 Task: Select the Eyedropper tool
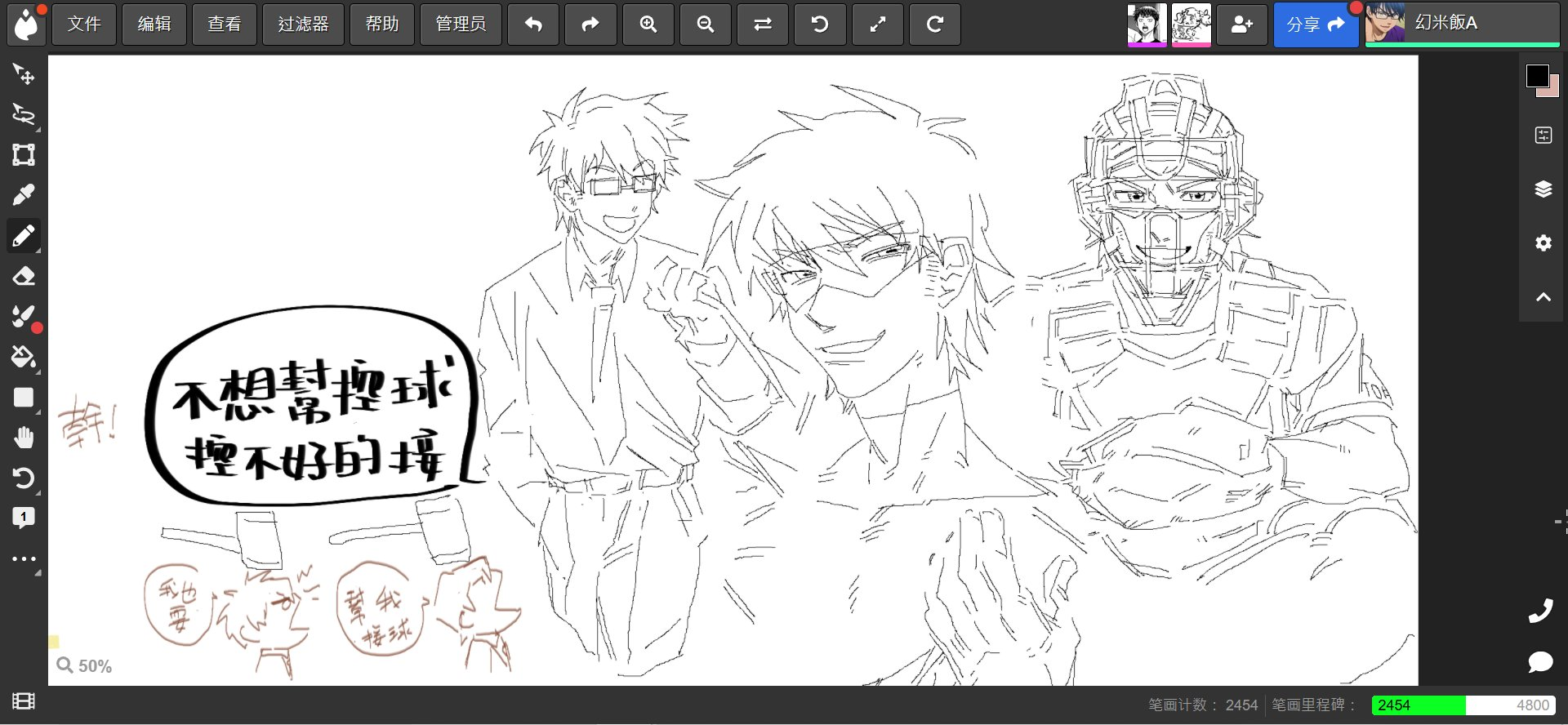[24, 195]
